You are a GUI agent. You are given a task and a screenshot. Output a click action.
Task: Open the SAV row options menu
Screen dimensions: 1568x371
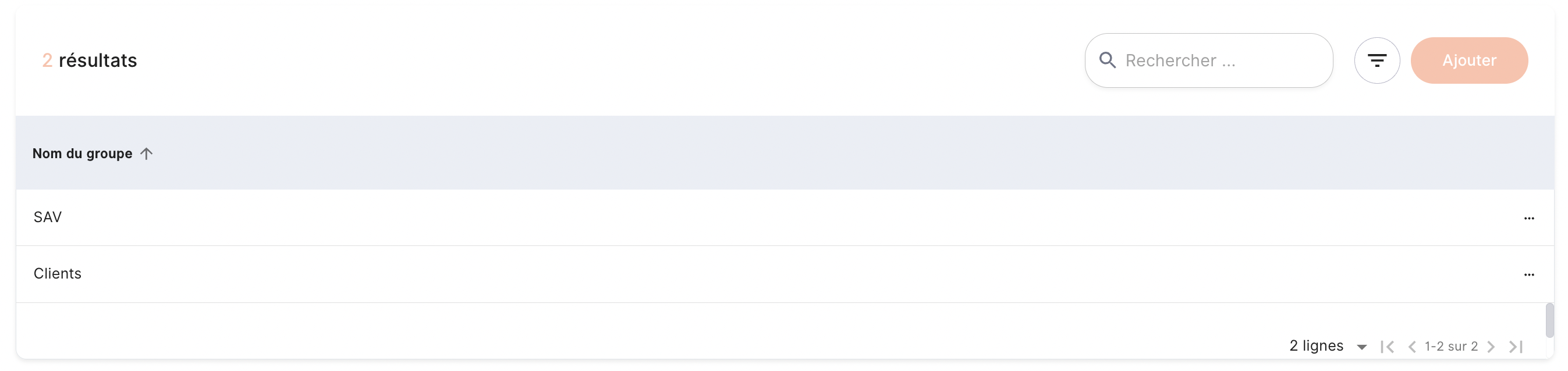click(x=1528, y=218)
